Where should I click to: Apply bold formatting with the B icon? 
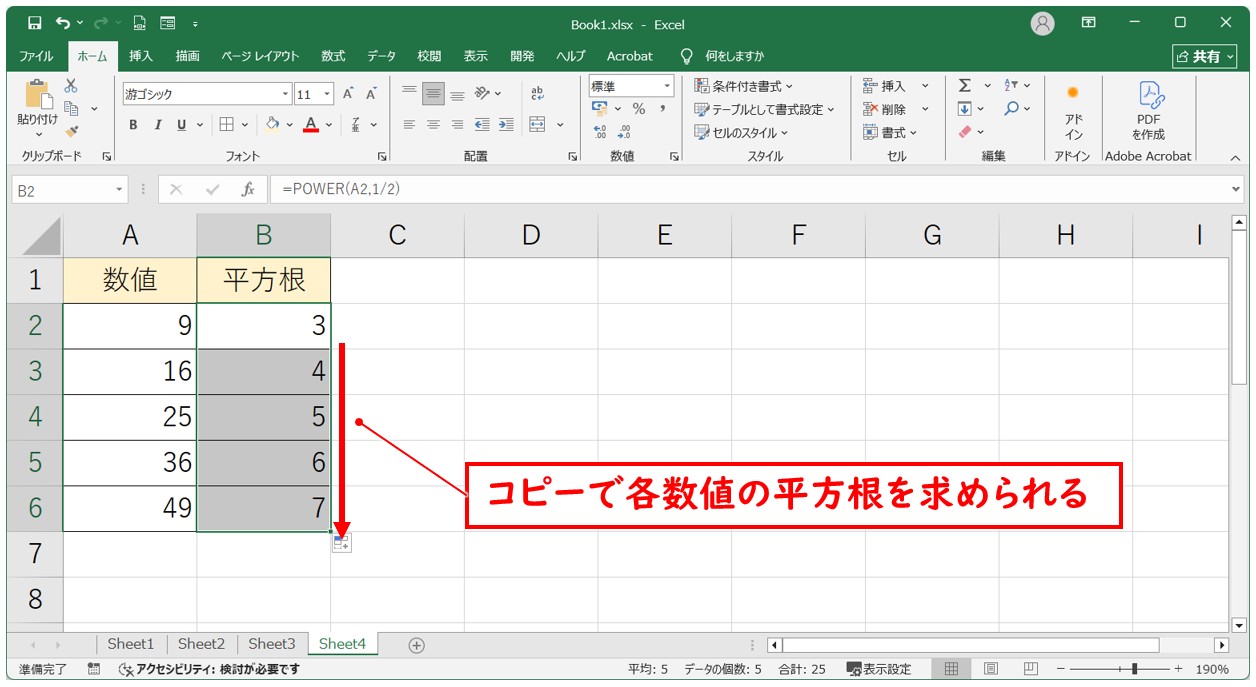[x=133, y=124]
